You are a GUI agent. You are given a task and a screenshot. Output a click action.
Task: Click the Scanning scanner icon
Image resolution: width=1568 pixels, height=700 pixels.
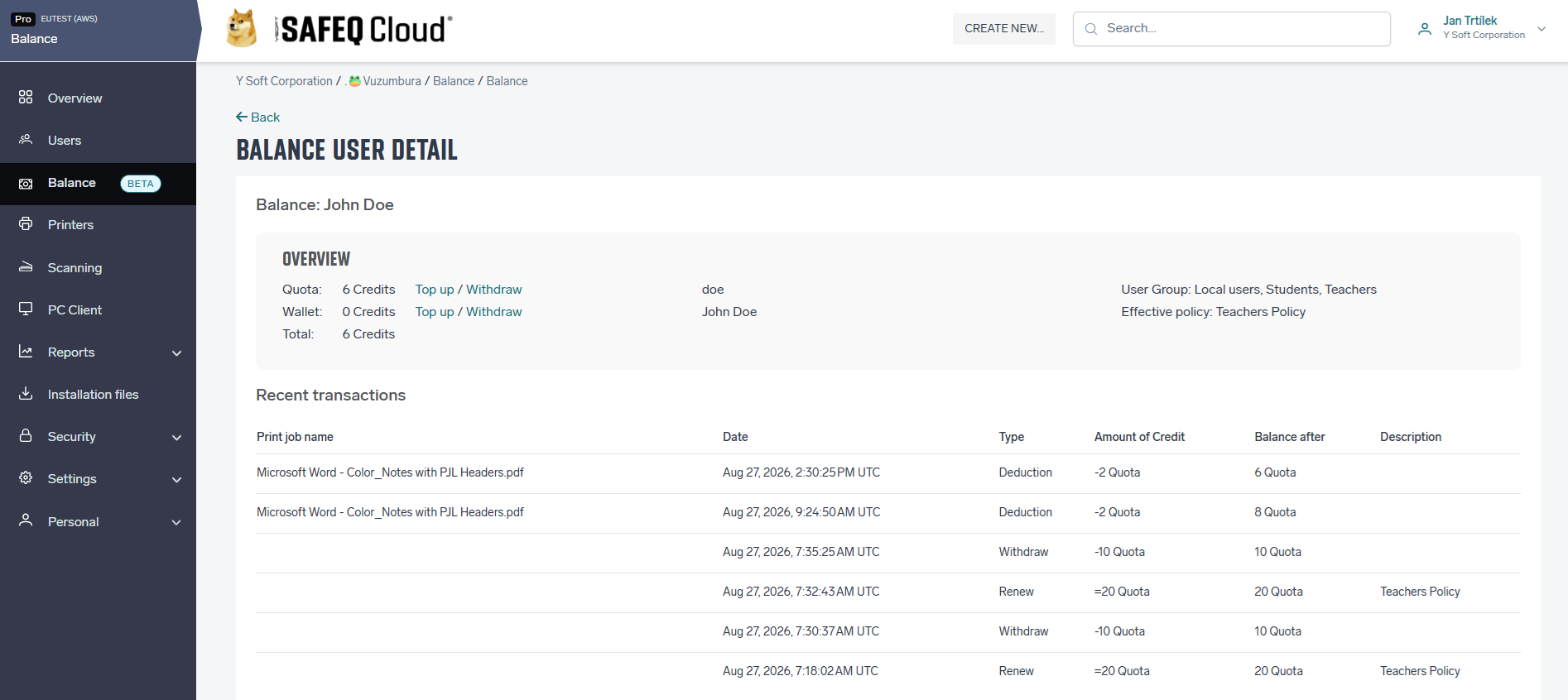pos(26,266)
